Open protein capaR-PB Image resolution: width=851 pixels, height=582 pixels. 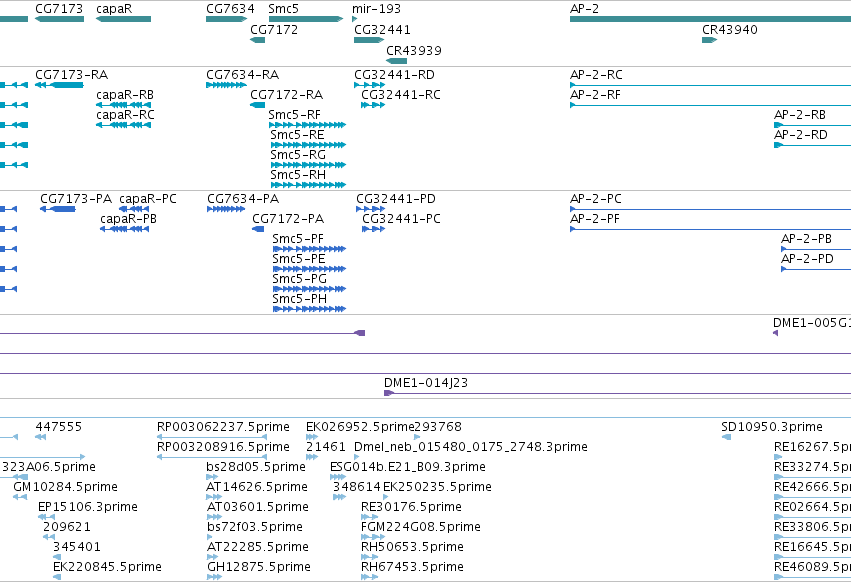[124, 229]
